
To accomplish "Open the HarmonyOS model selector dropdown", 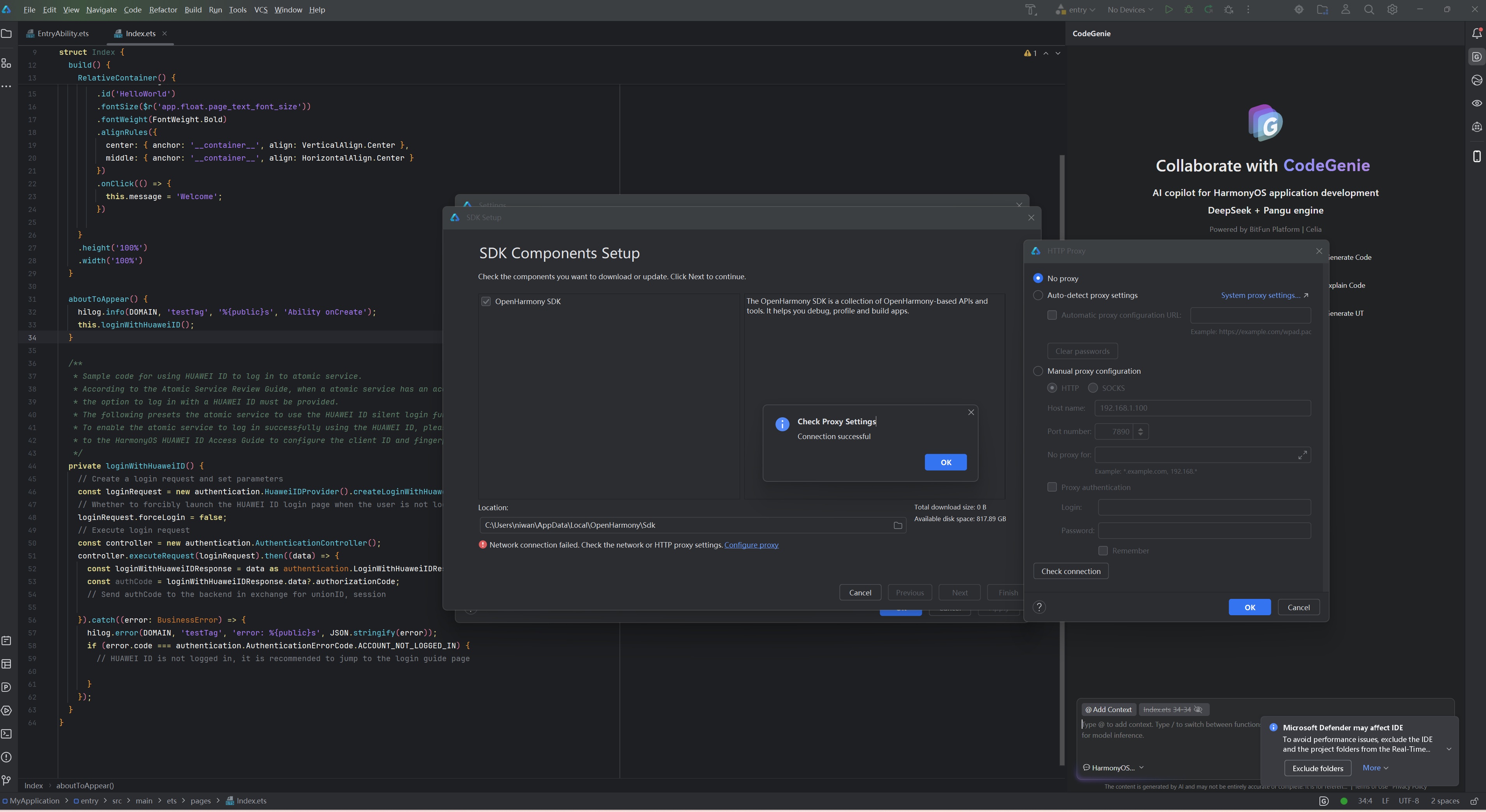I will pos(1113,768).
